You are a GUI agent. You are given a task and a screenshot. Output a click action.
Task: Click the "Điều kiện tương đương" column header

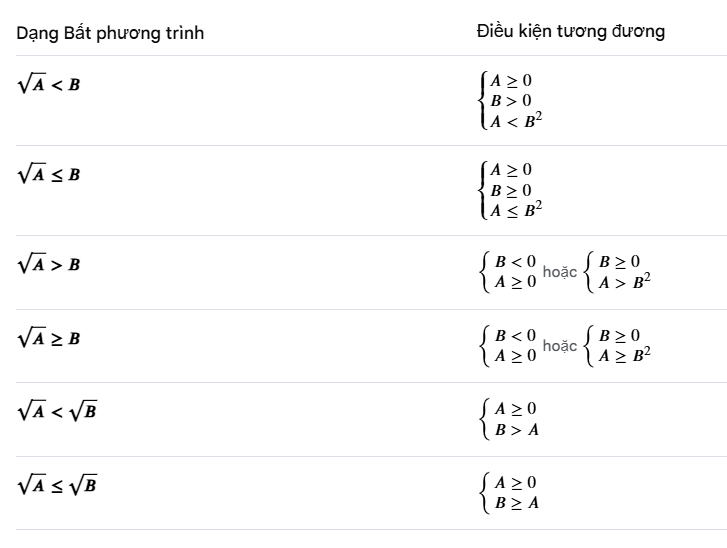pyautogui.click(x=571, y=31)
